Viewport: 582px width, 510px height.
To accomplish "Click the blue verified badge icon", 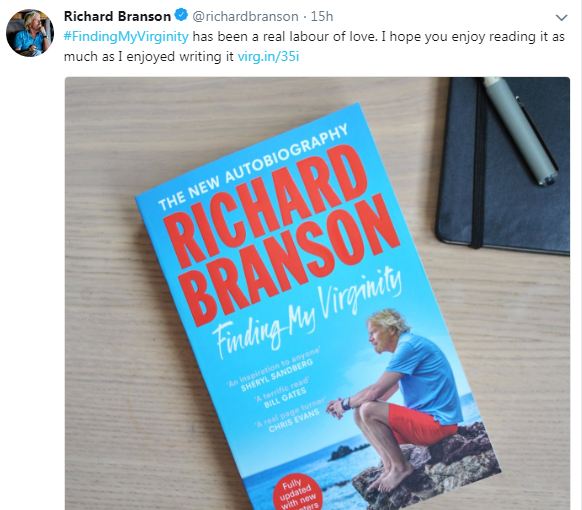I will [181, 16].
